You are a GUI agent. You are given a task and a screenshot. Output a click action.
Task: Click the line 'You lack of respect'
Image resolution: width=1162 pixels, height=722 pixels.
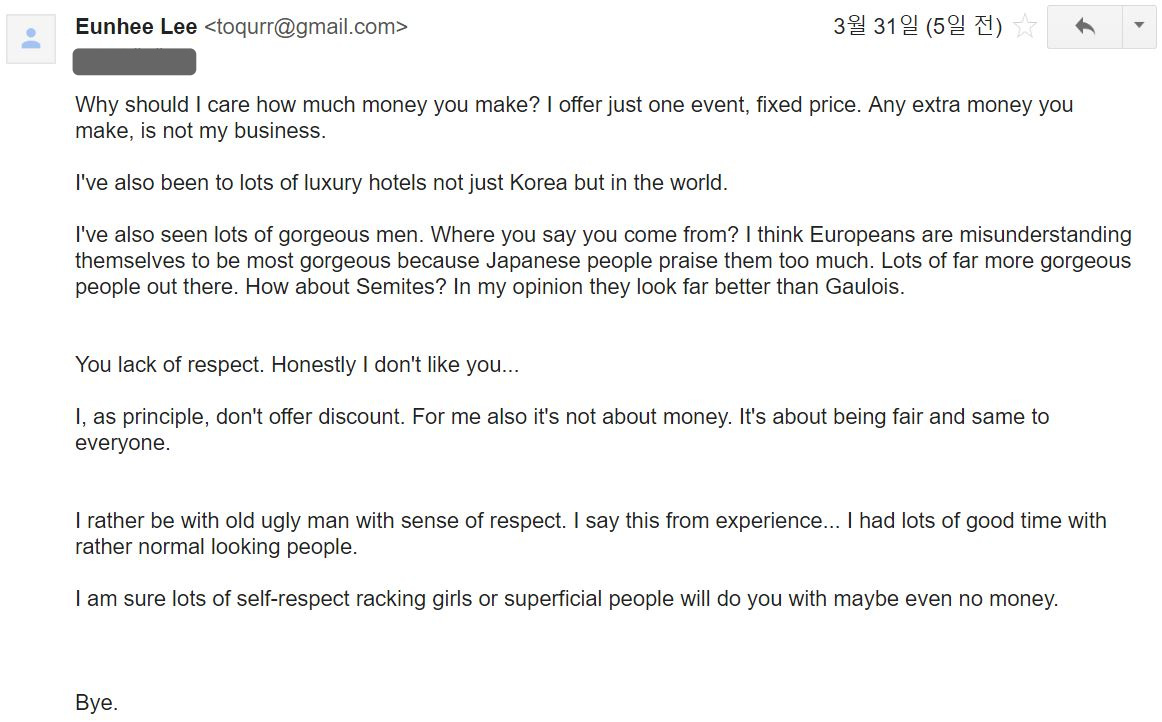297,365
